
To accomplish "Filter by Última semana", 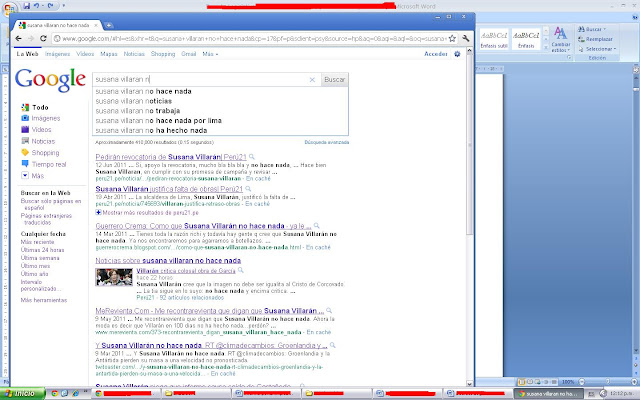I will tap(40, 258).
